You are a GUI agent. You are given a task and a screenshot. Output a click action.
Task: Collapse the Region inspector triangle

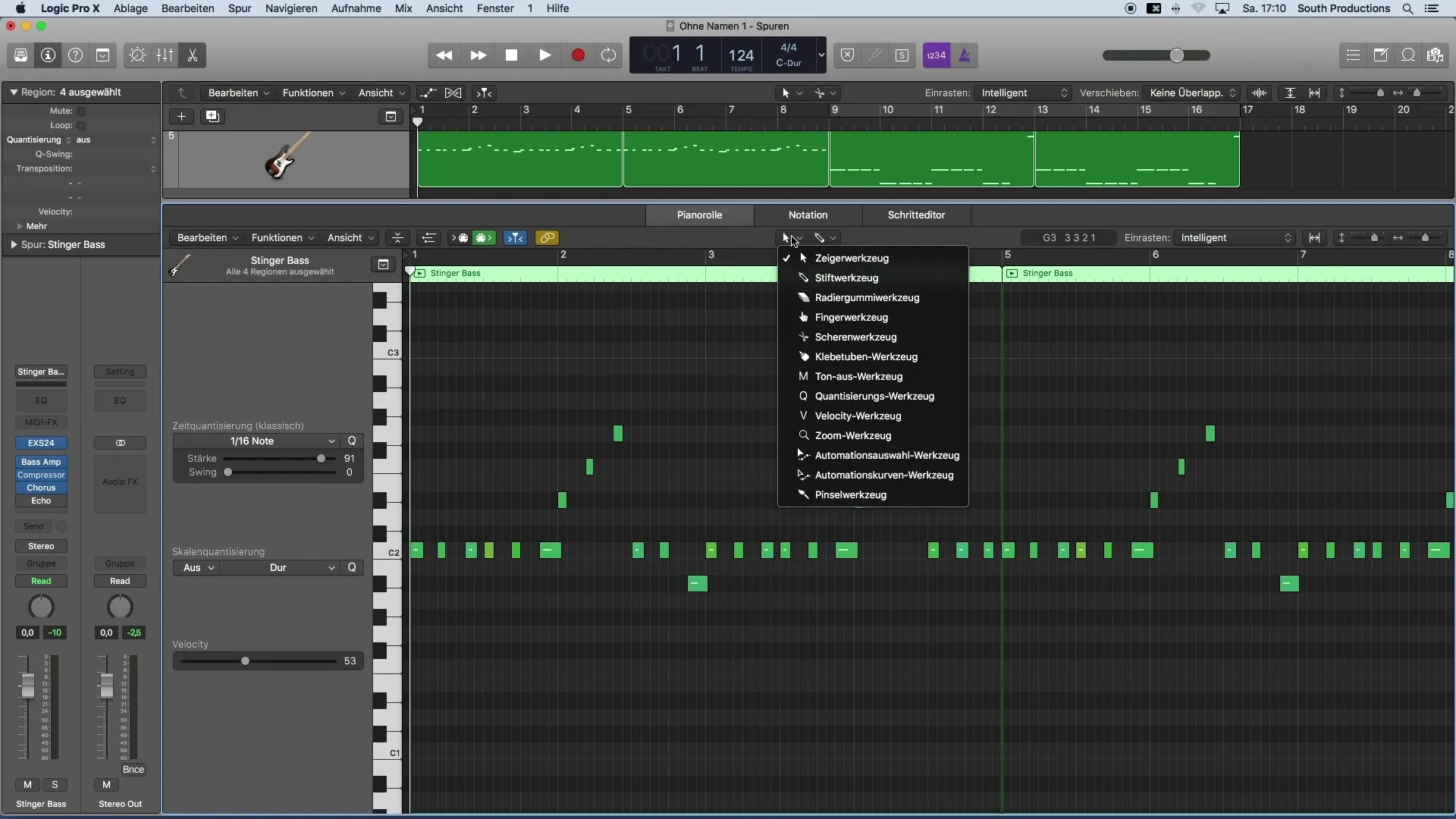[14, 93]
